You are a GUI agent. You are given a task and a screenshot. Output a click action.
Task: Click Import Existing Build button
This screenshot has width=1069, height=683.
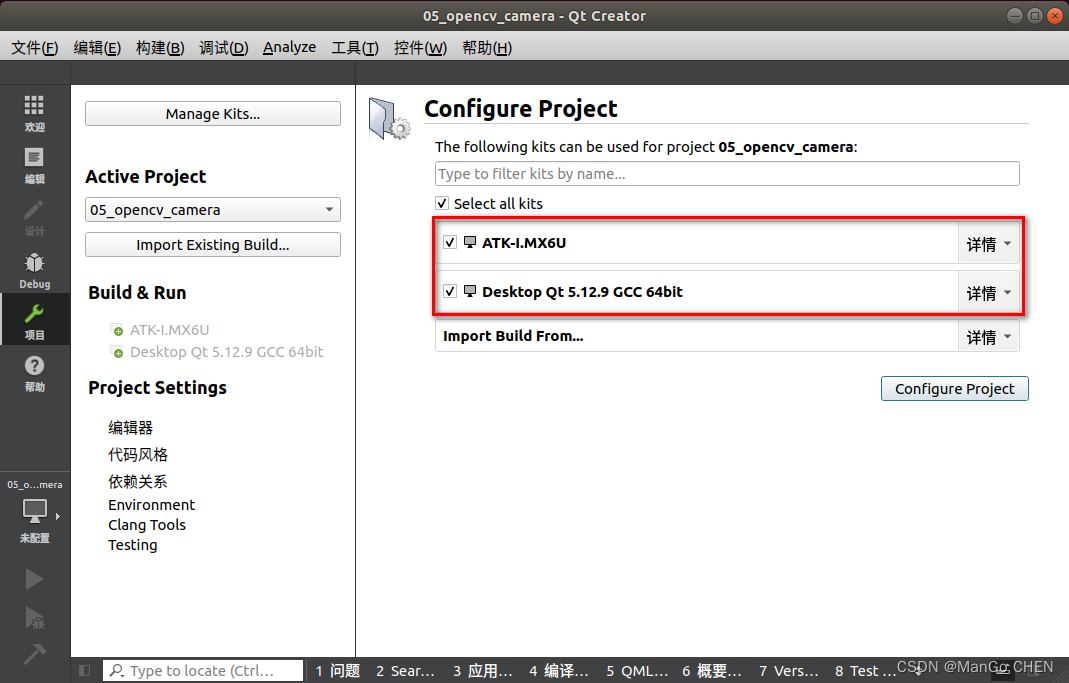pyautogui.click(x=213, y=245)
